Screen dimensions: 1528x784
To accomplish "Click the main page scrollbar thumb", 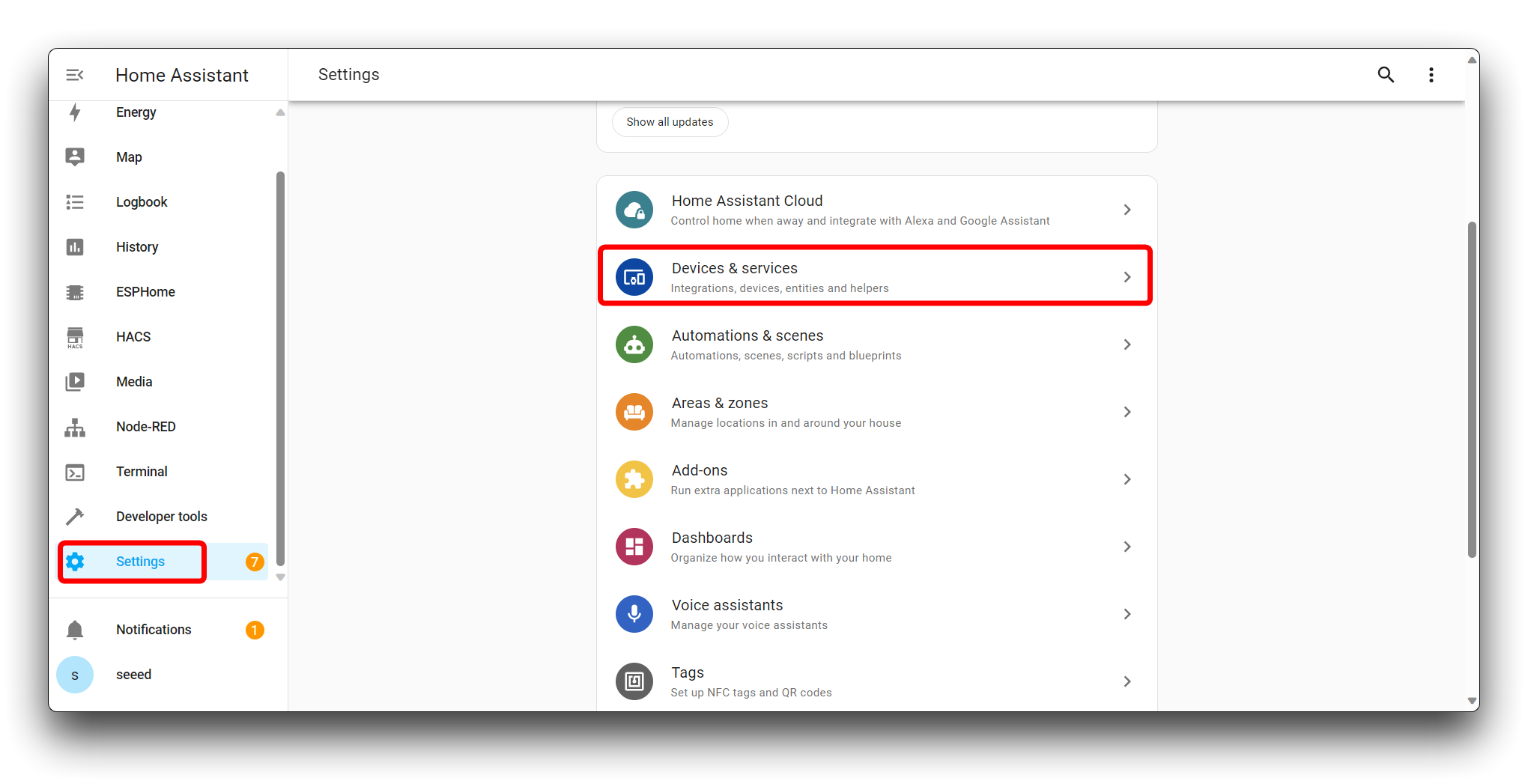I will pyautogui.click(x=1472, y=389).
